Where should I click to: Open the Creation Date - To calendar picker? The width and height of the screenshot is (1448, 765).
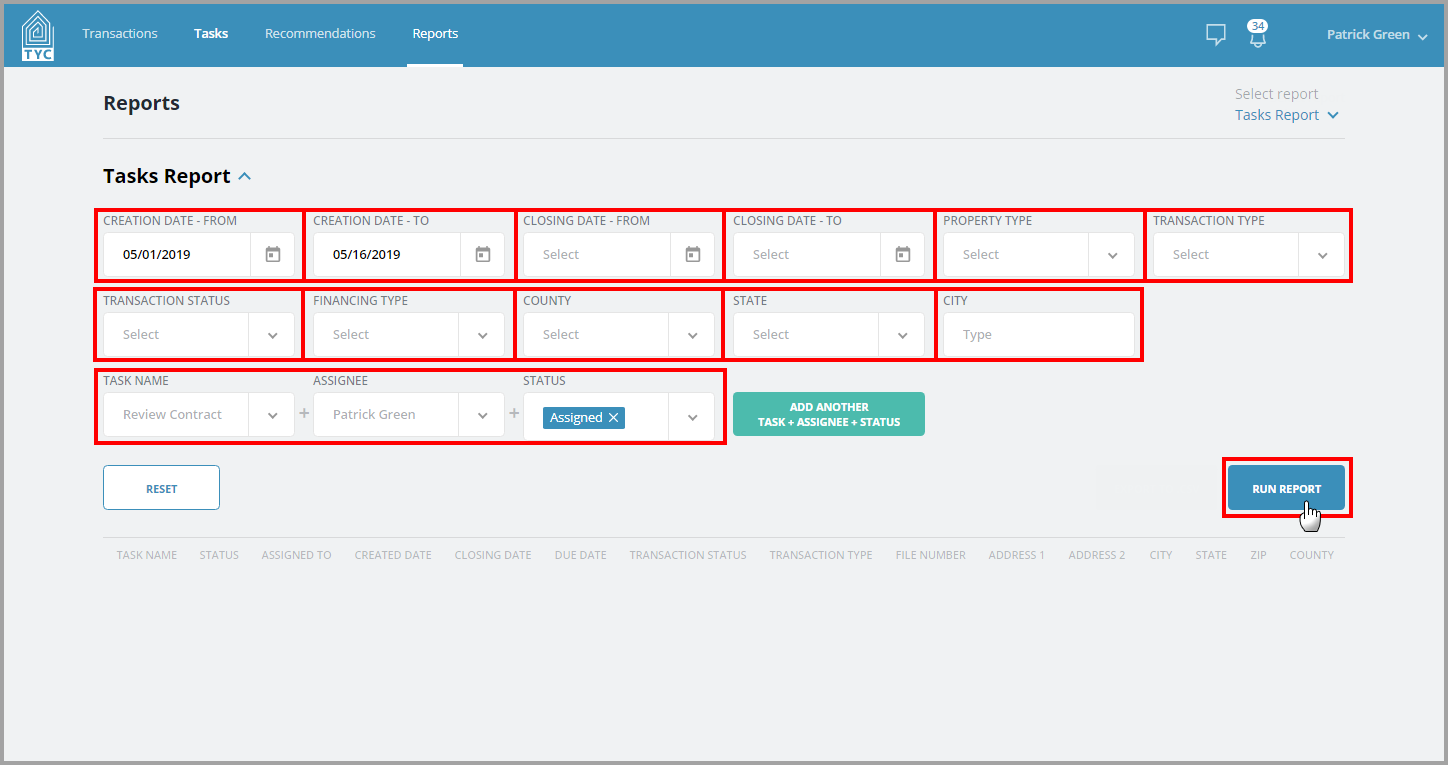[x=482, y=254]
